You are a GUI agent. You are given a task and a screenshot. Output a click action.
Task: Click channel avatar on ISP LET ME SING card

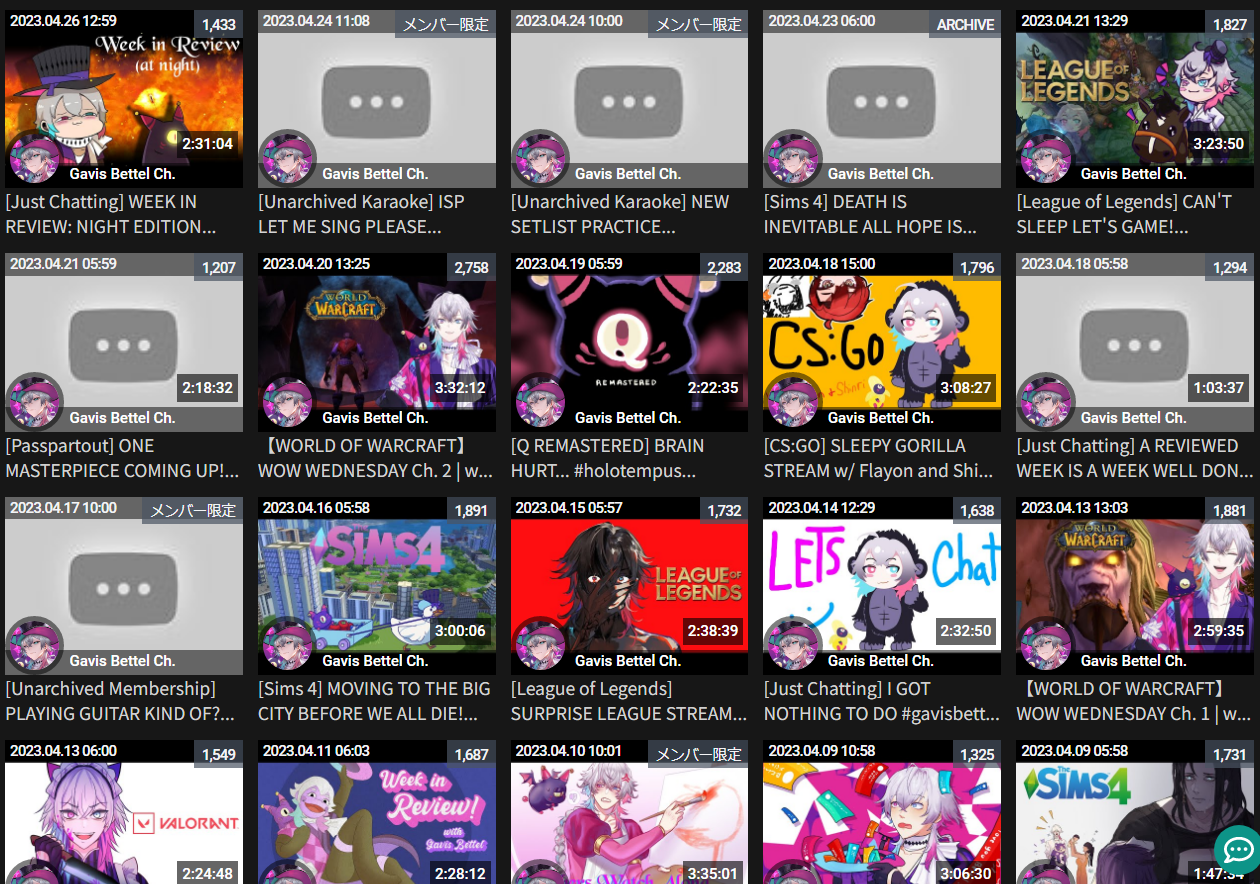pos(288,158)
